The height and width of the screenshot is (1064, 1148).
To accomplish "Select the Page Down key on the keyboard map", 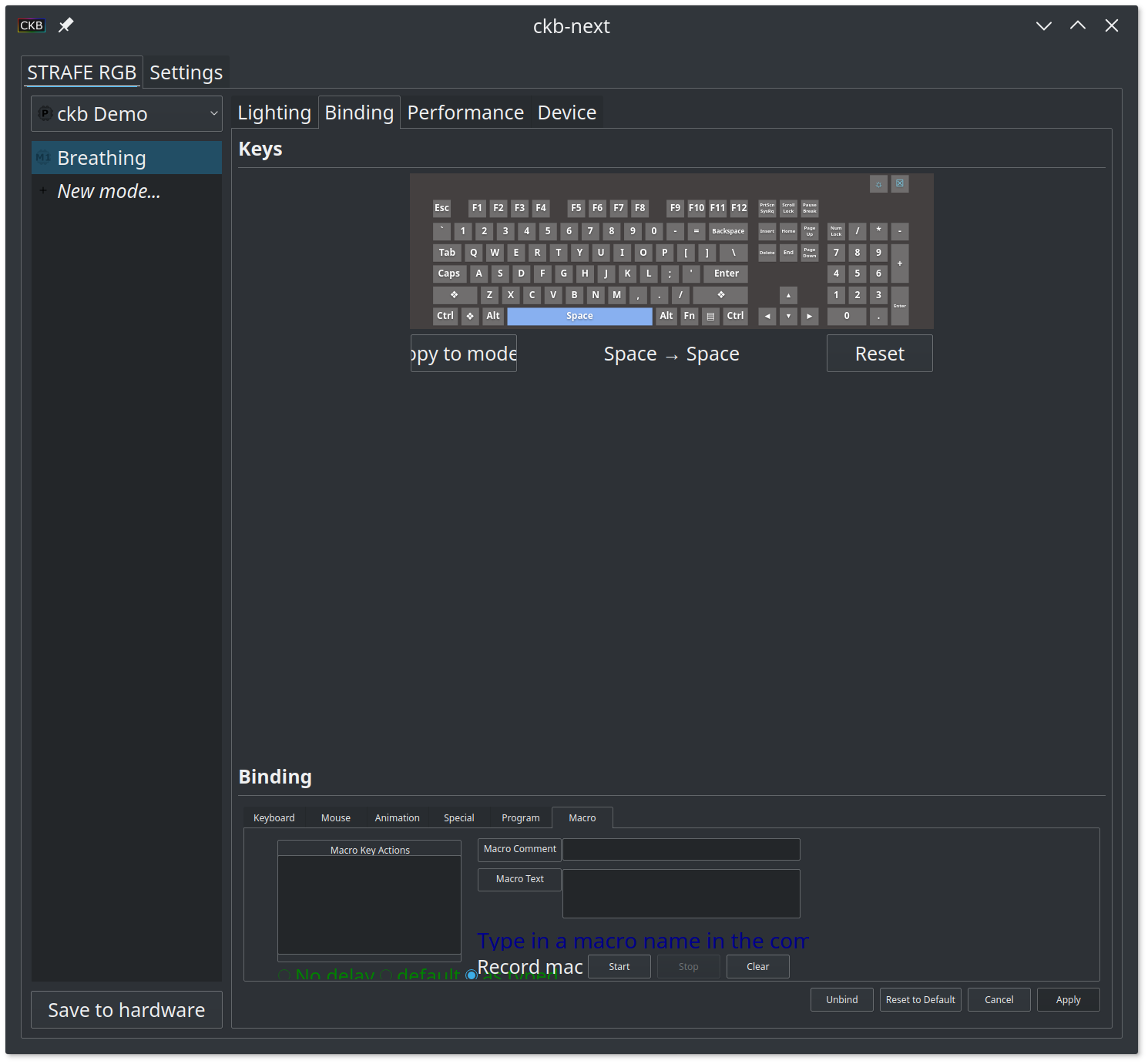I will 809,253.
